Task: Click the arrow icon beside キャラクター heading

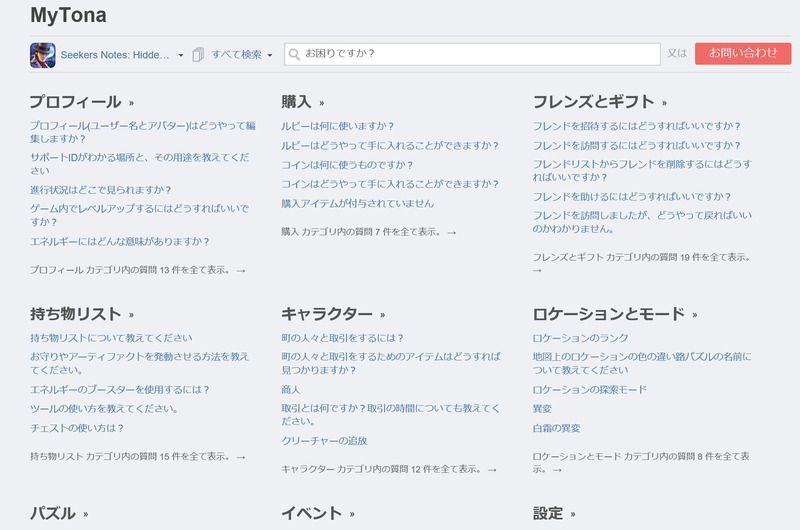Action: (x=383, y=315)
